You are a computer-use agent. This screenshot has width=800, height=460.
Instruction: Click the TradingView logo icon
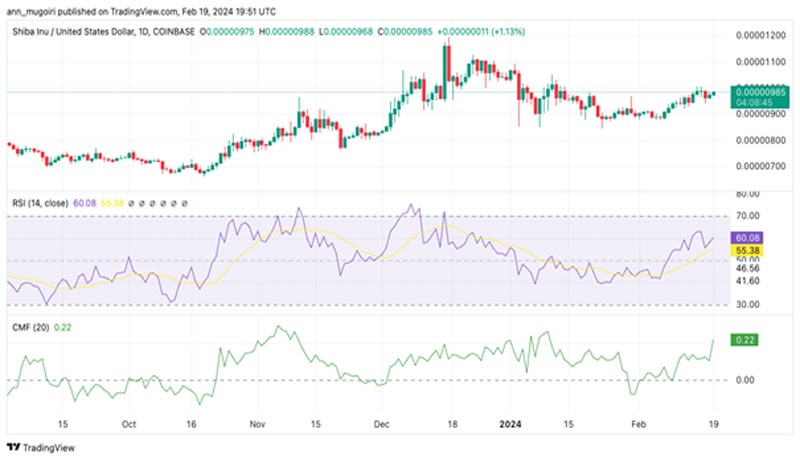click(x=13, y=447)
